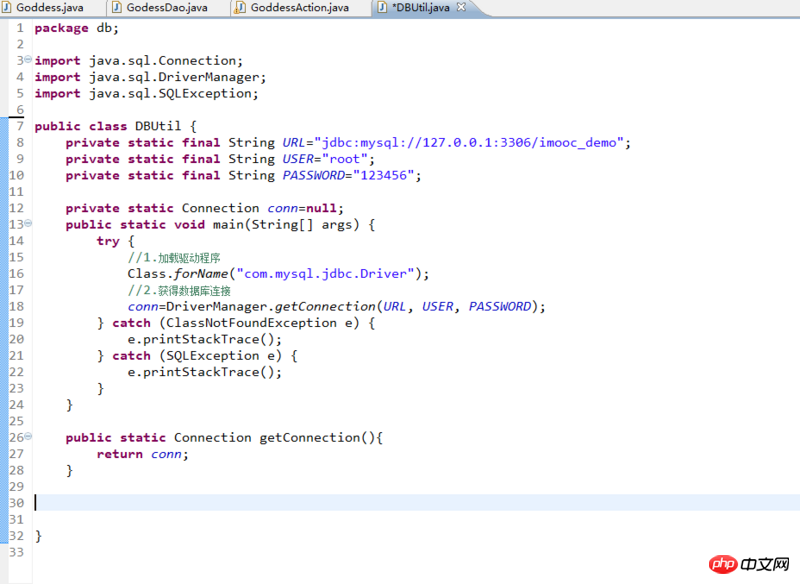This screenshot has width=800, height=584.
Task: Select the DBUtil.java tab label
Action: pos(422,8)
